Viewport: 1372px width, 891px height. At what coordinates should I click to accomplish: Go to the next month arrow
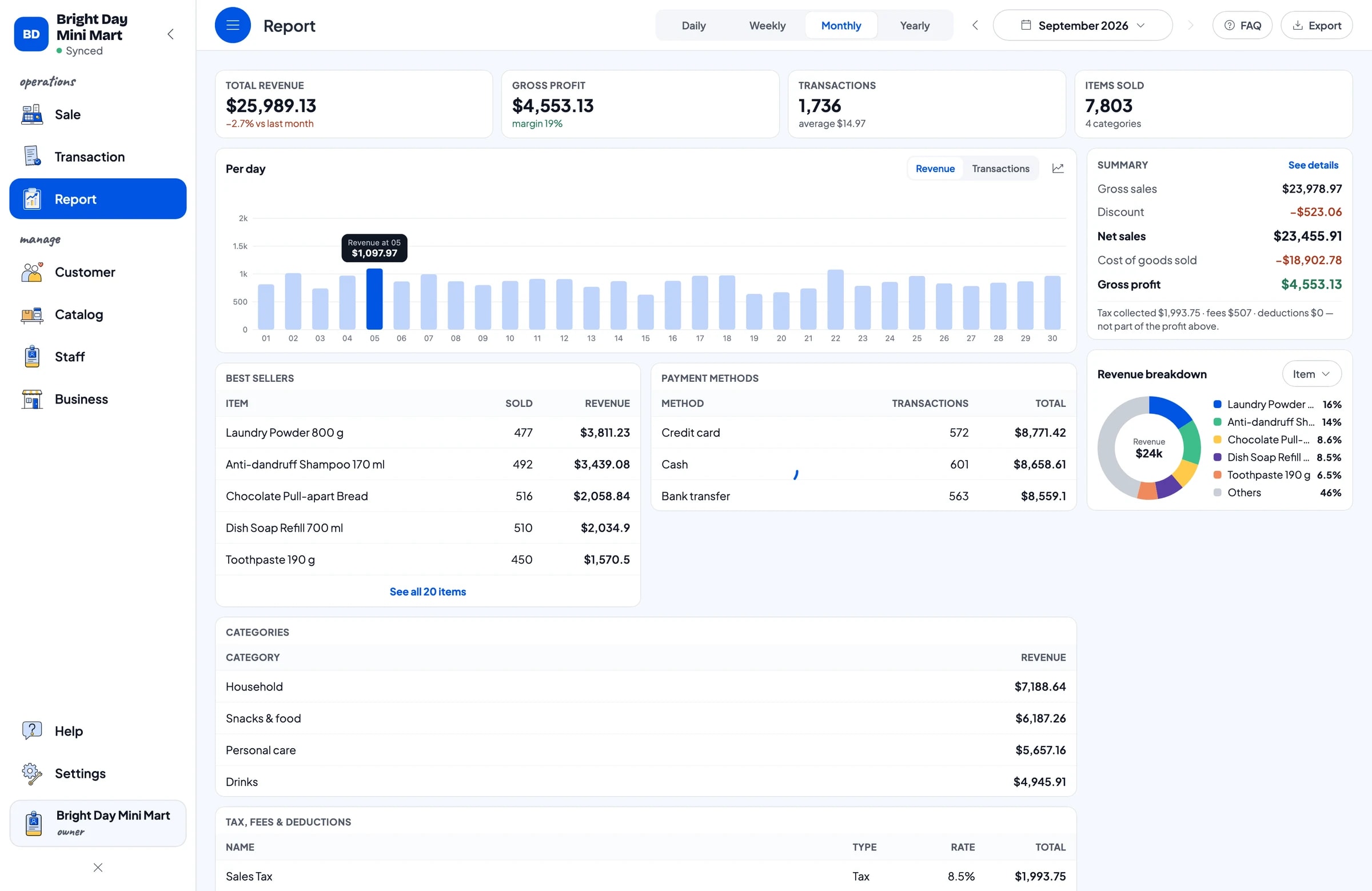(1190, 25)
